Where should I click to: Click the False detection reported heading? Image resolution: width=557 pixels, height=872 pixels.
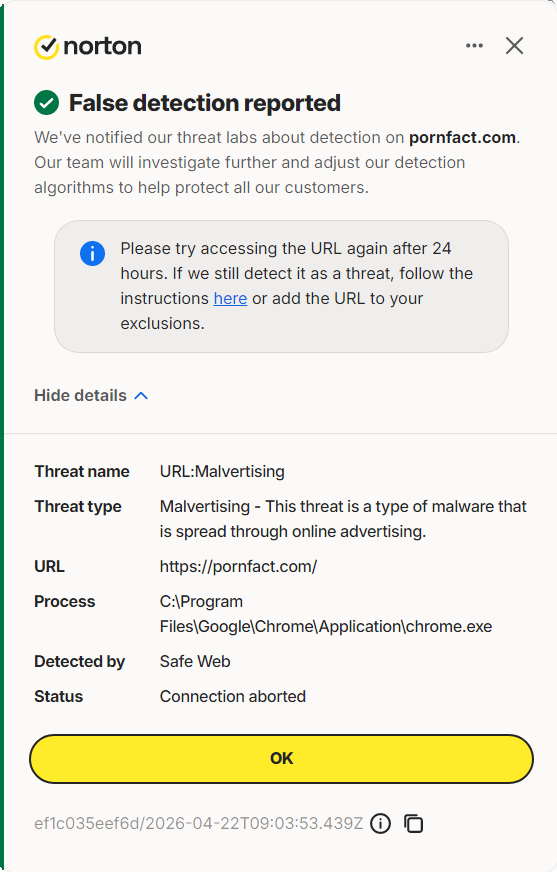click(x=205, y=103)
